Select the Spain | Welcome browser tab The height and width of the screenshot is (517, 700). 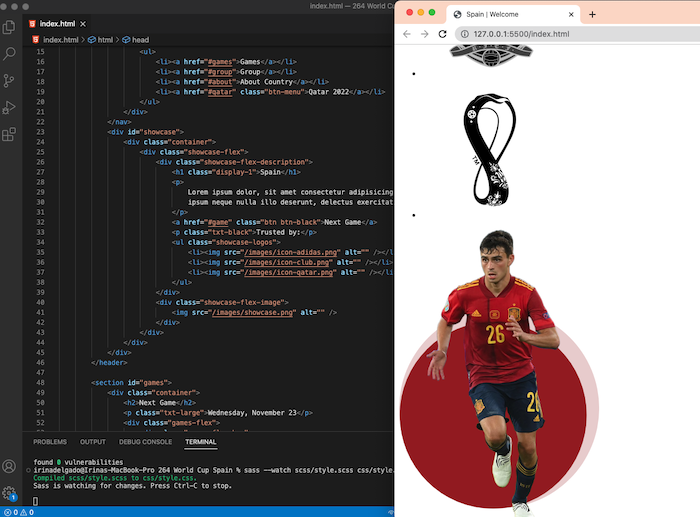pyautogui.click(x=513, y=14)
